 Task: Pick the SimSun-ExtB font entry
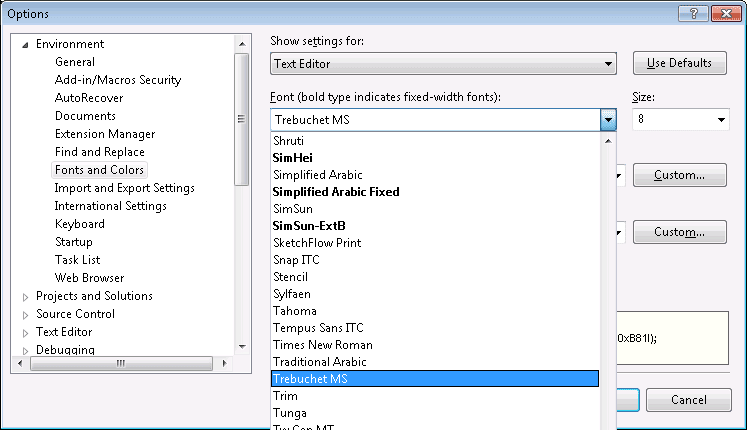309,226
